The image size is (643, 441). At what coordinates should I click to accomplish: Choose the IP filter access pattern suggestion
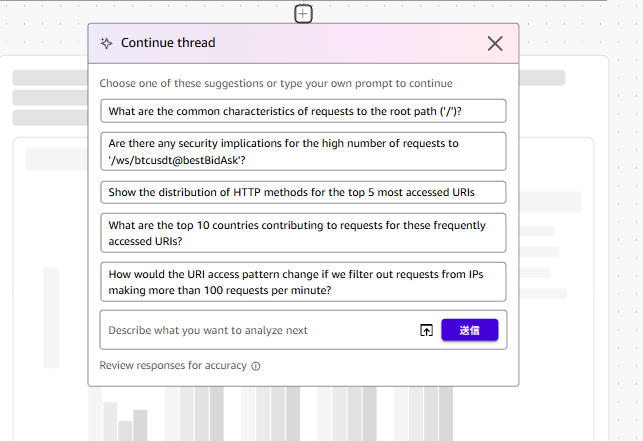click(x=303, y=282)
